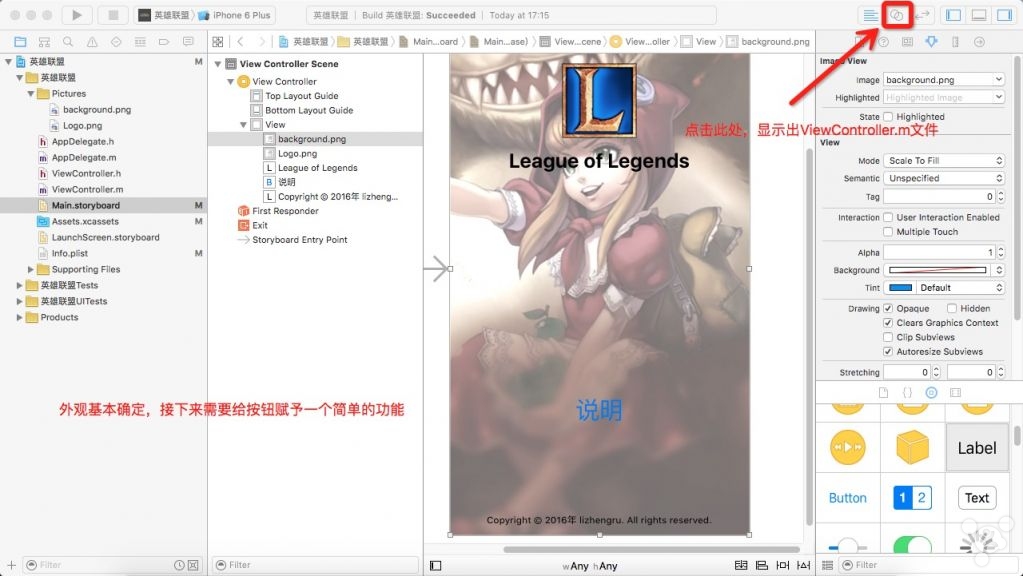
Task: Open the Assistant editor
Action: point(897,15)
